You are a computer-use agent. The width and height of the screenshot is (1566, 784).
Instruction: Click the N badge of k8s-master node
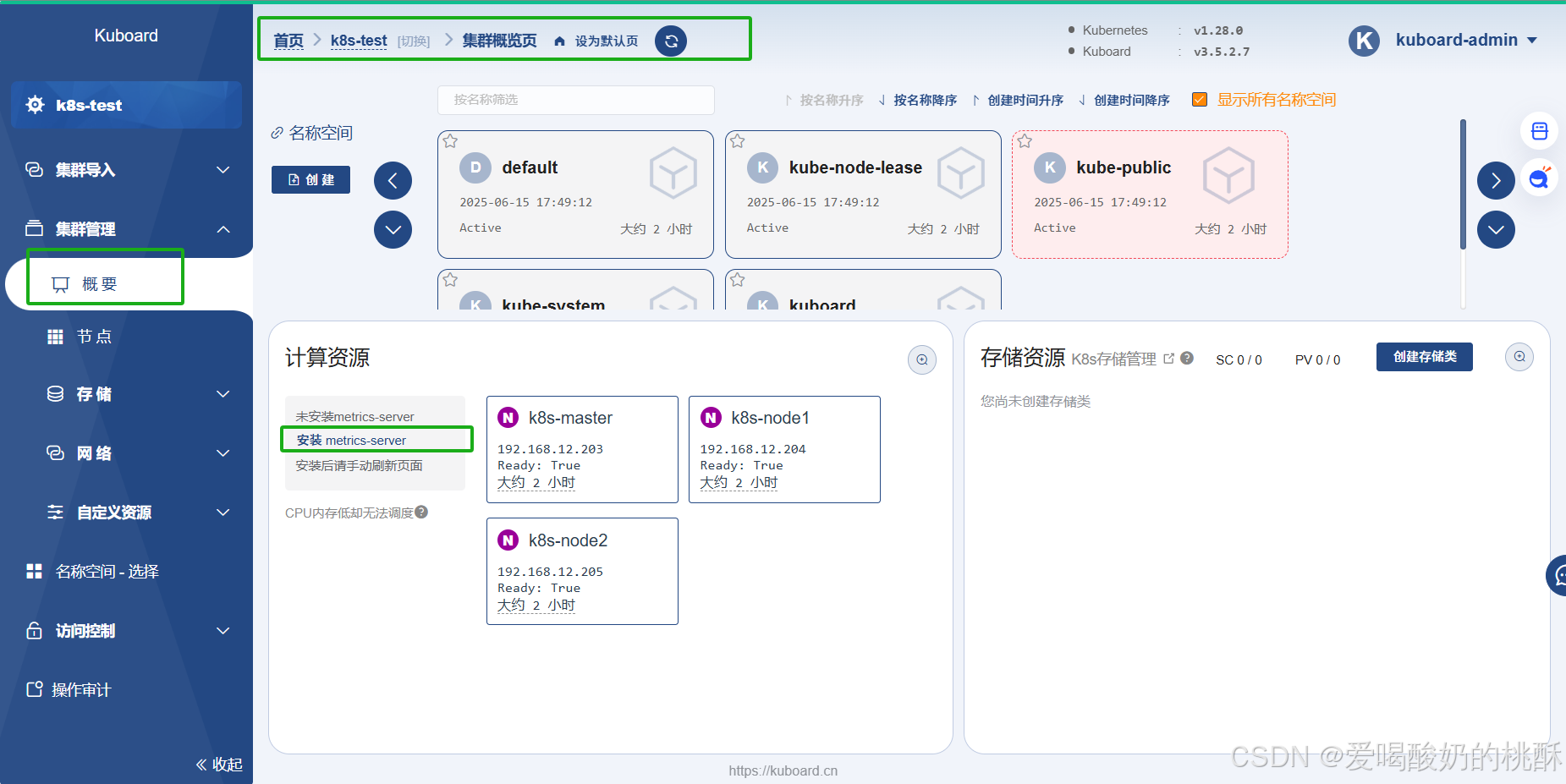[x=508, y=418]
